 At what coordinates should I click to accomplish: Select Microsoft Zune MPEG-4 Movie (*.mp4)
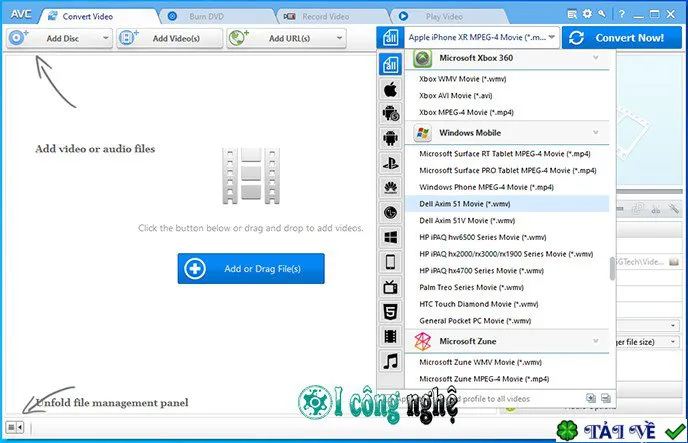pyautogui.click(x=507, y=379)
